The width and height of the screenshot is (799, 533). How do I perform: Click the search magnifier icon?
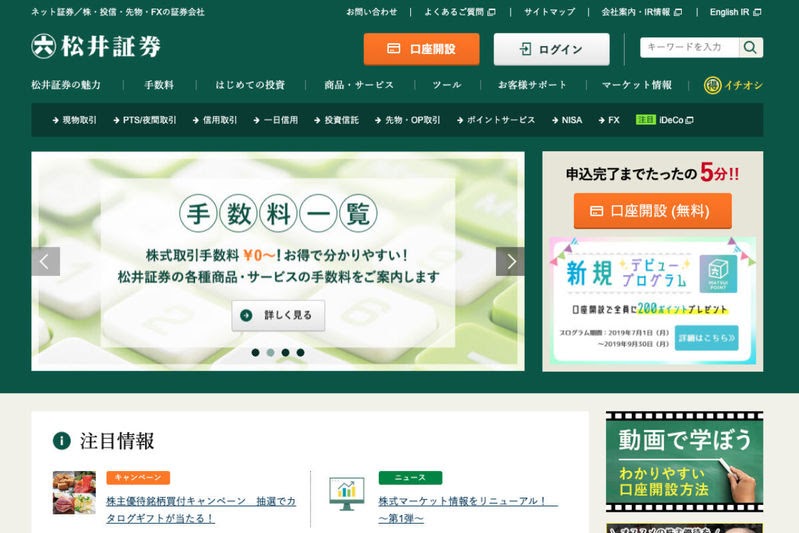pyautogui.click(x=750, y=47)
